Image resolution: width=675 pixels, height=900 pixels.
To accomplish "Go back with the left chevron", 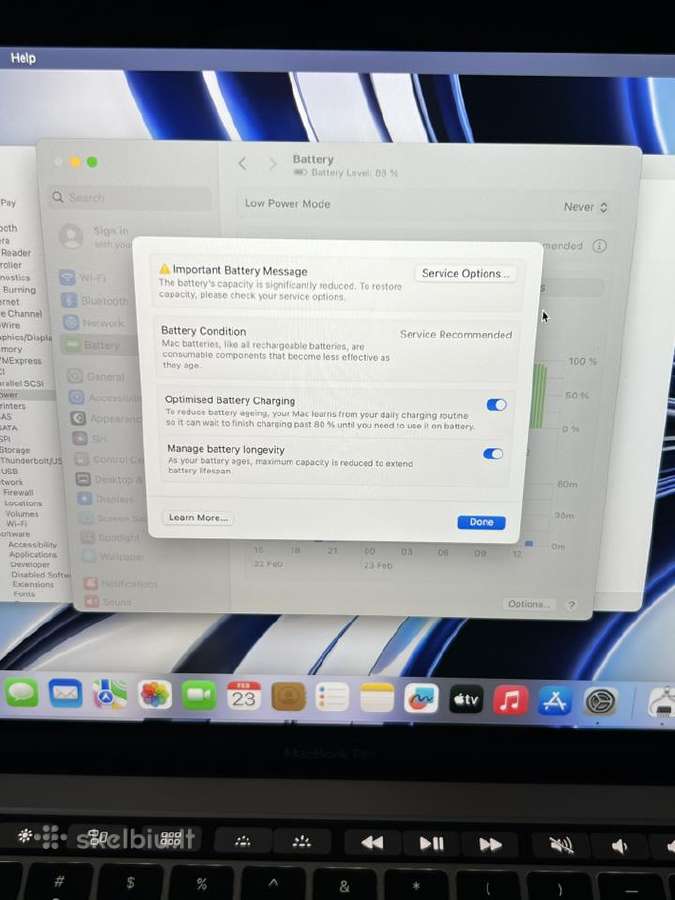I will tap(243, 164).
